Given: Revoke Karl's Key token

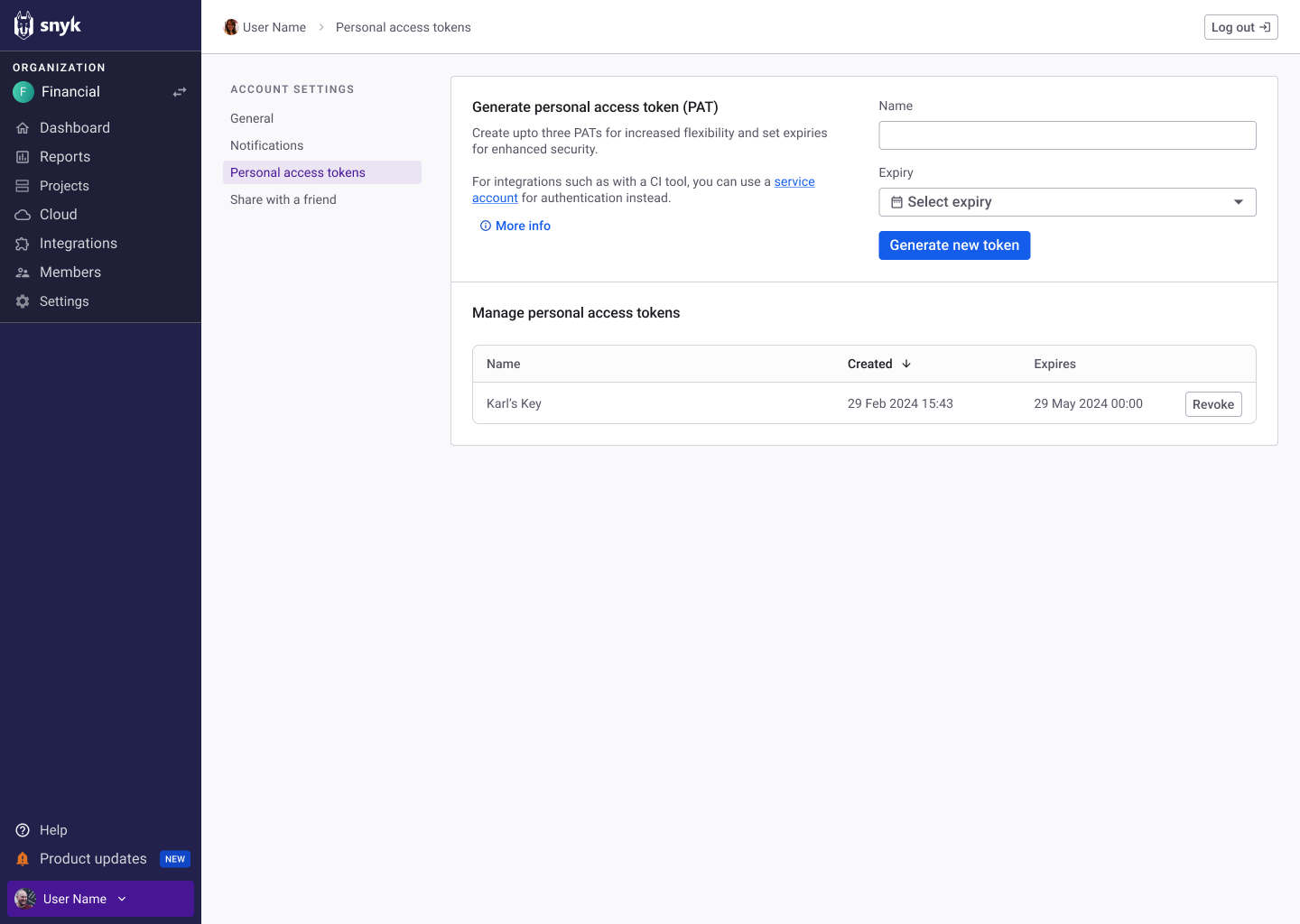Looking at the screenshot, I should coord(1213,404).
